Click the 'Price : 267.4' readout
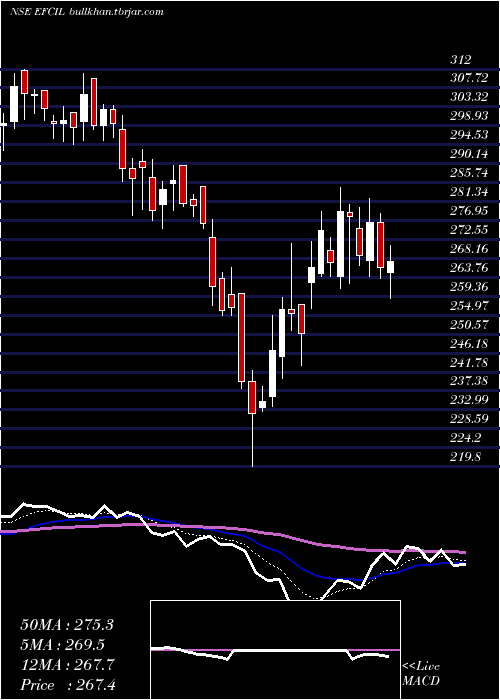The width and height of the screenshot is (500, 700). (68, 685)
